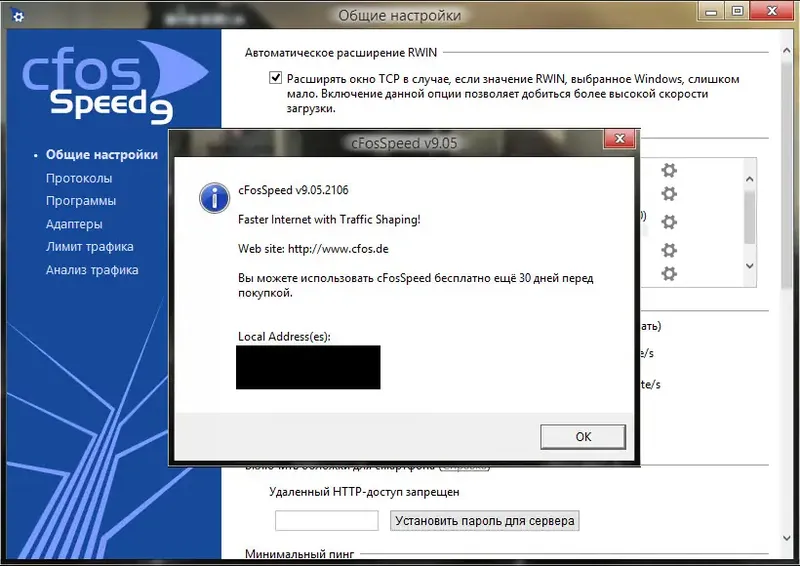
Task: Click main window scroll up arrow
Action: click(786, 51)
